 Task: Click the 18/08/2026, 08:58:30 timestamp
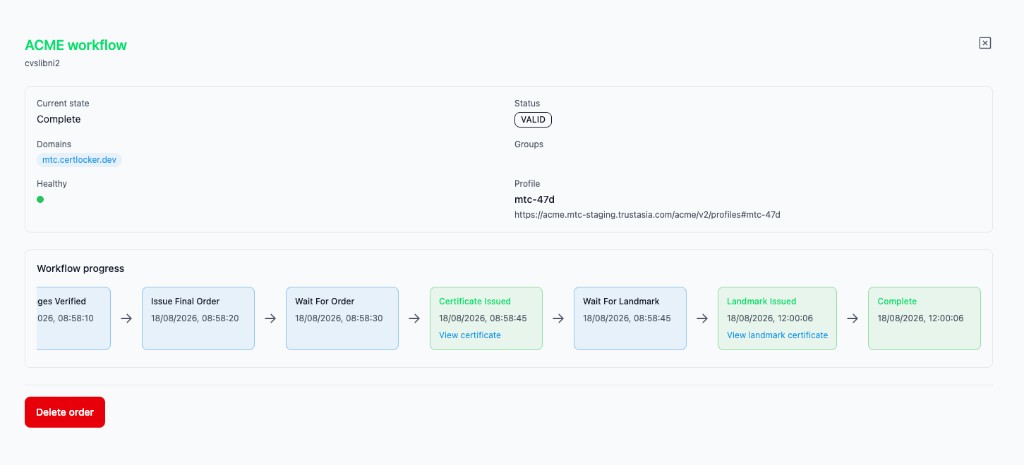coord(337,318)
